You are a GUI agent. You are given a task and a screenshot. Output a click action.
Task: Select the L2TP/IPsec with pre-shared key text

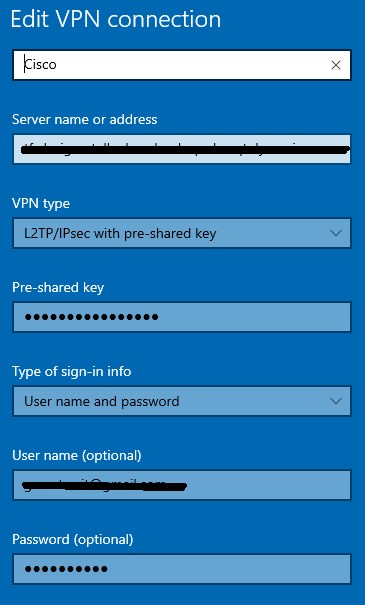pyautogui.click(x=120, y=233)
